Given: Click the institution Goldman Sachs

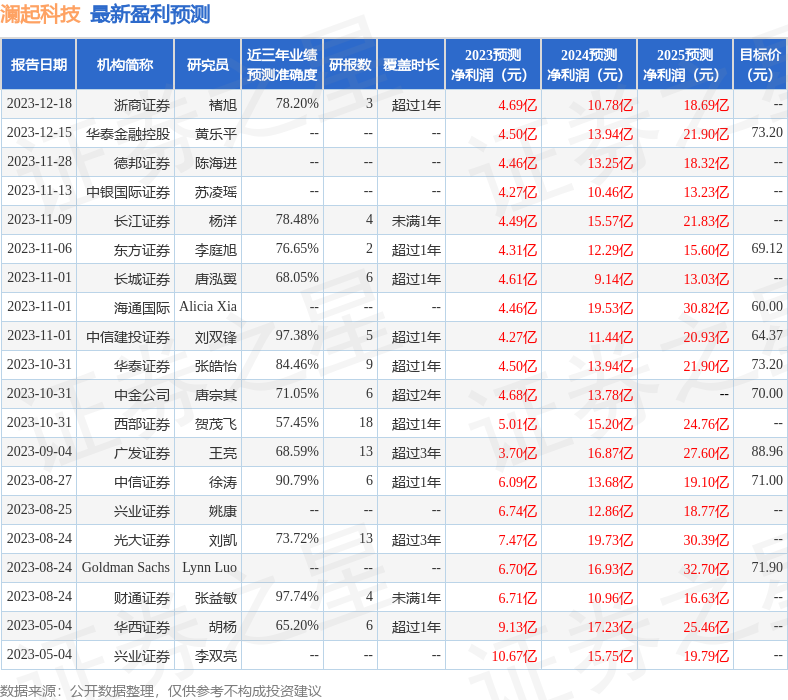Looking at the screenshot, I should (126, 568).
